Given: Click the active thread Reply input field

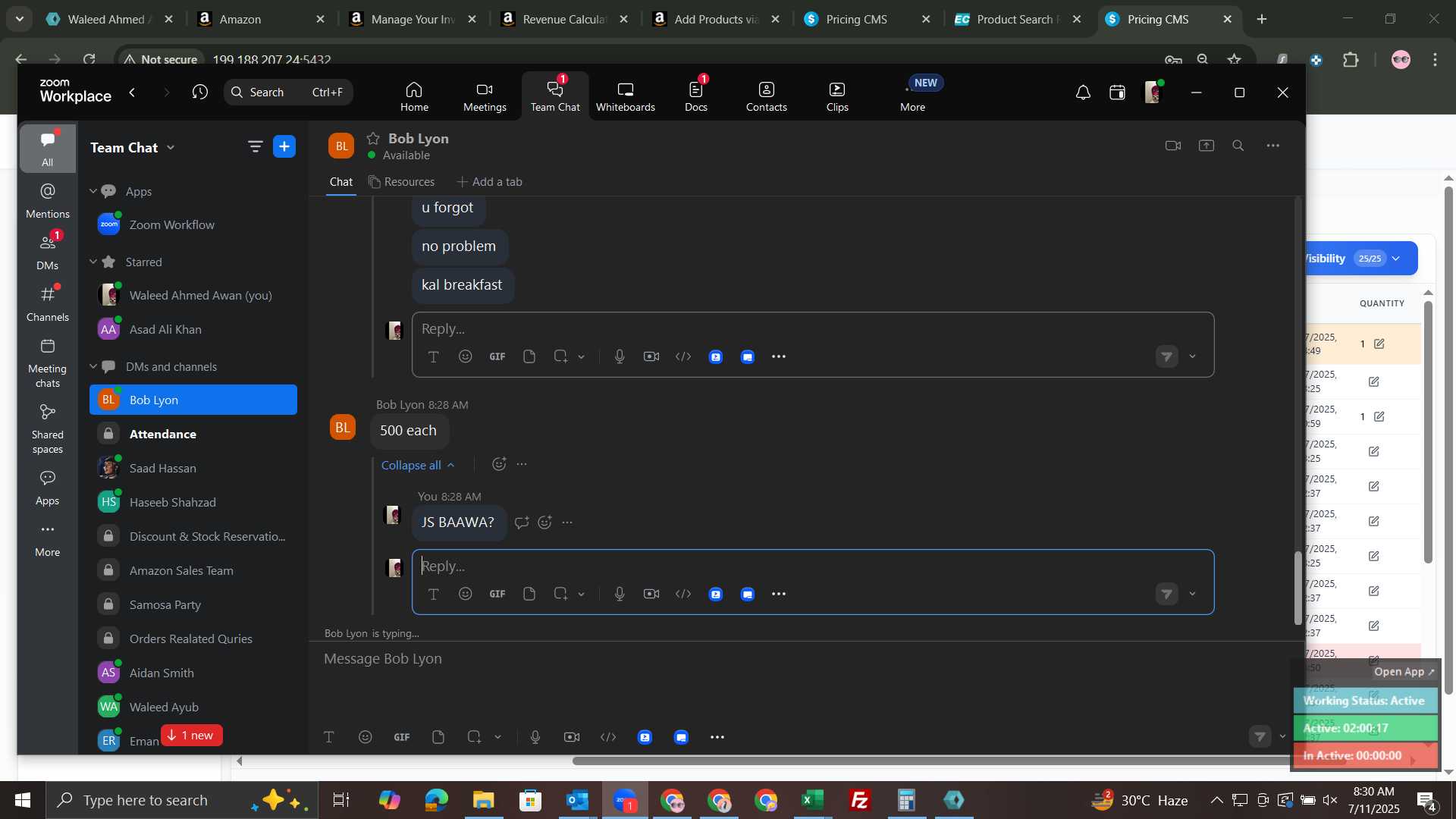Looking at the screenshot, I should click(x=811, y=566).
